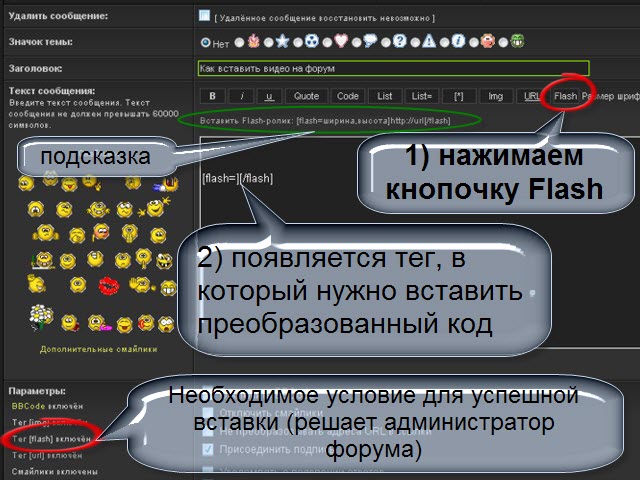Image resolution: width=640 pixels, height=480 pixels.
Task: Click the Flash BBCode button
Action: [565, 96]
